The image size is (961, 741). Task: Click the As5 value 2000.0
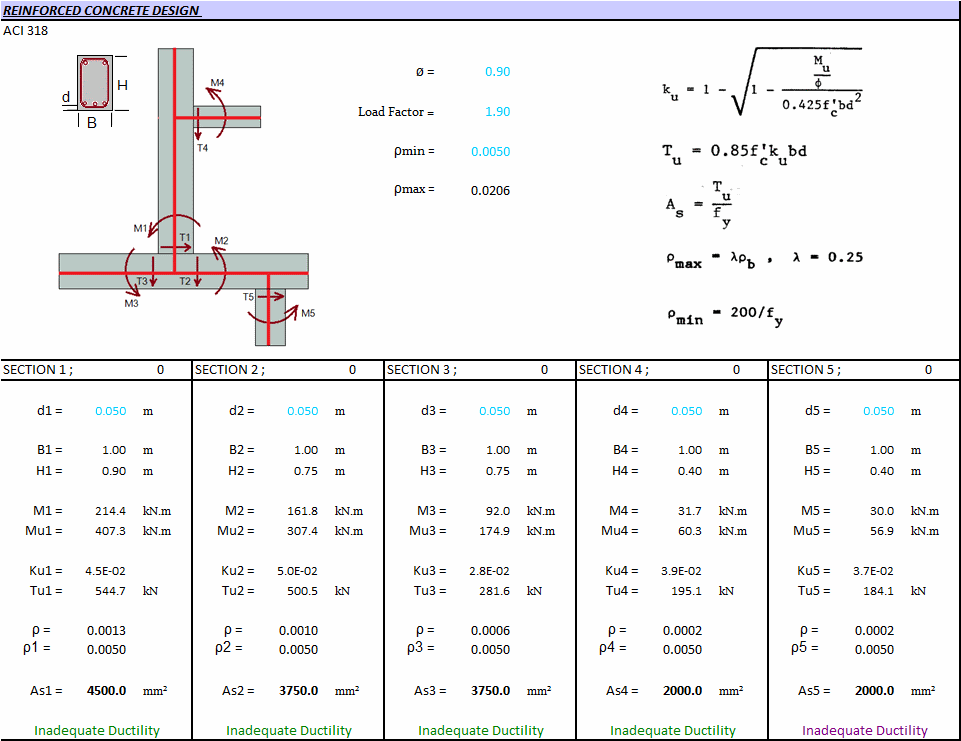pyautogui.click(x=875, y=691)
